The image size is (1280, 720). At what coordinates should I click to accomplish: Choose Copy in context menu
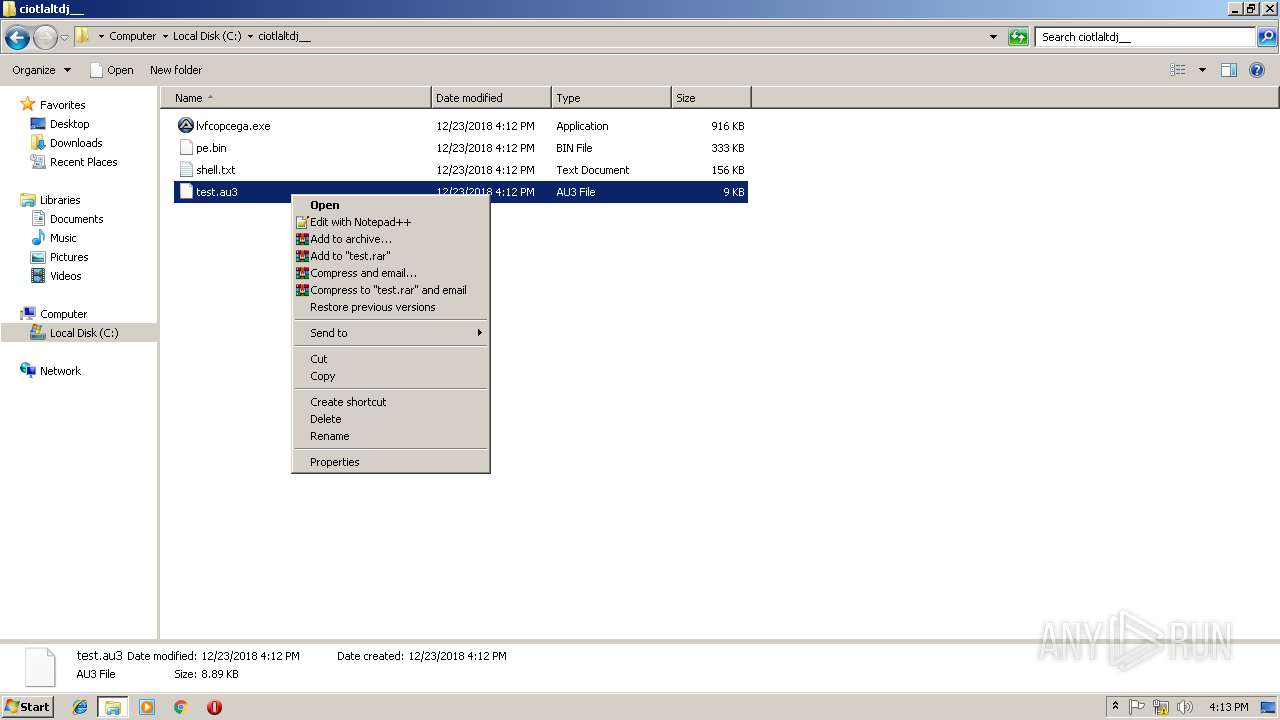(391, 376)
